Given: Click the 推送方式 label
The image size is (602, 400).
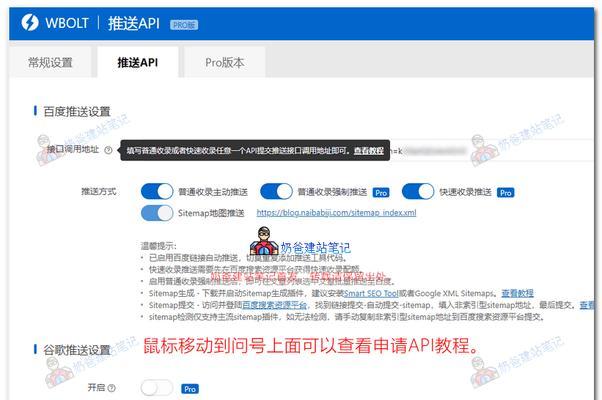Looking at the screenshot, I should click(x=99, y=192).
